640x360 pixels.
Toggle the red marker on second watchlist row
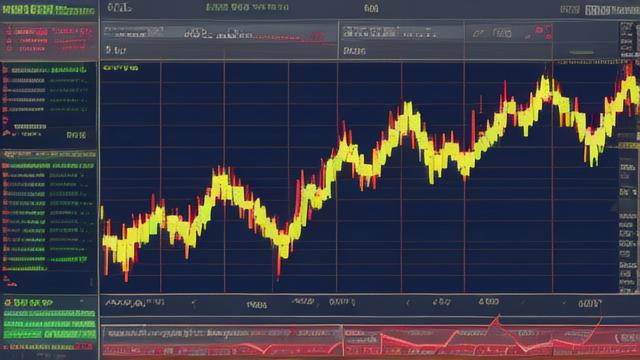[5, 80]
